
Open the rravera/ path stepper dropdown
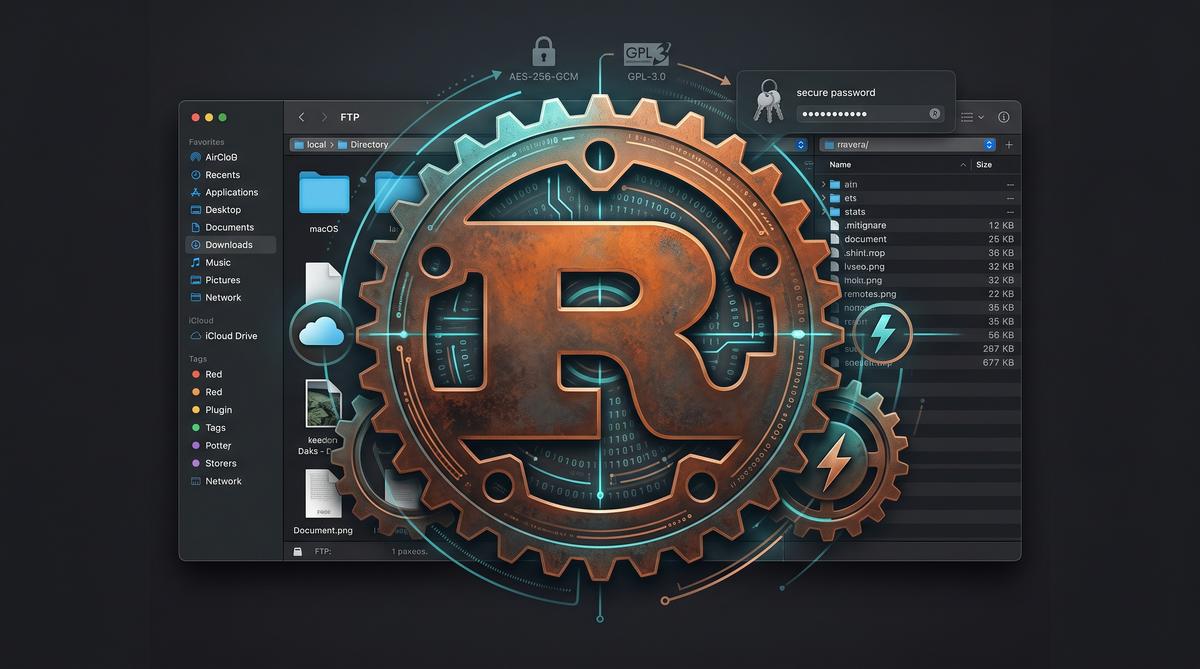tap(990, 145)
